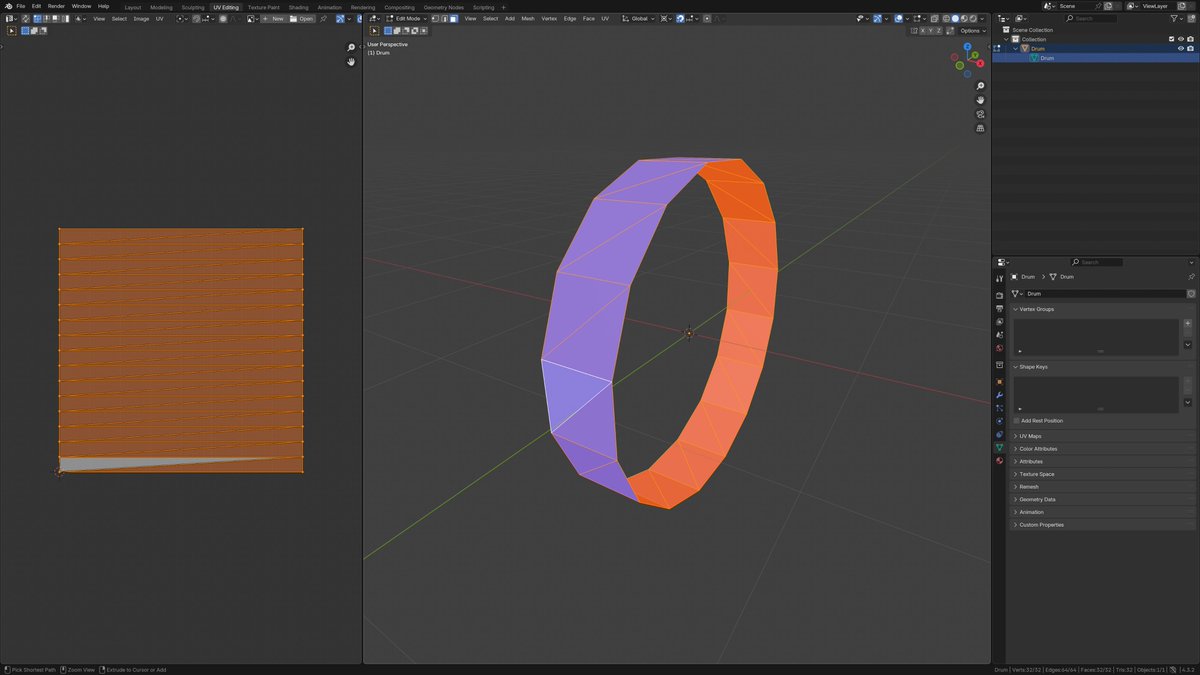Open the File menu
Image resolution: width=1200 pixels, height=675 pixels.
[21, 6]
